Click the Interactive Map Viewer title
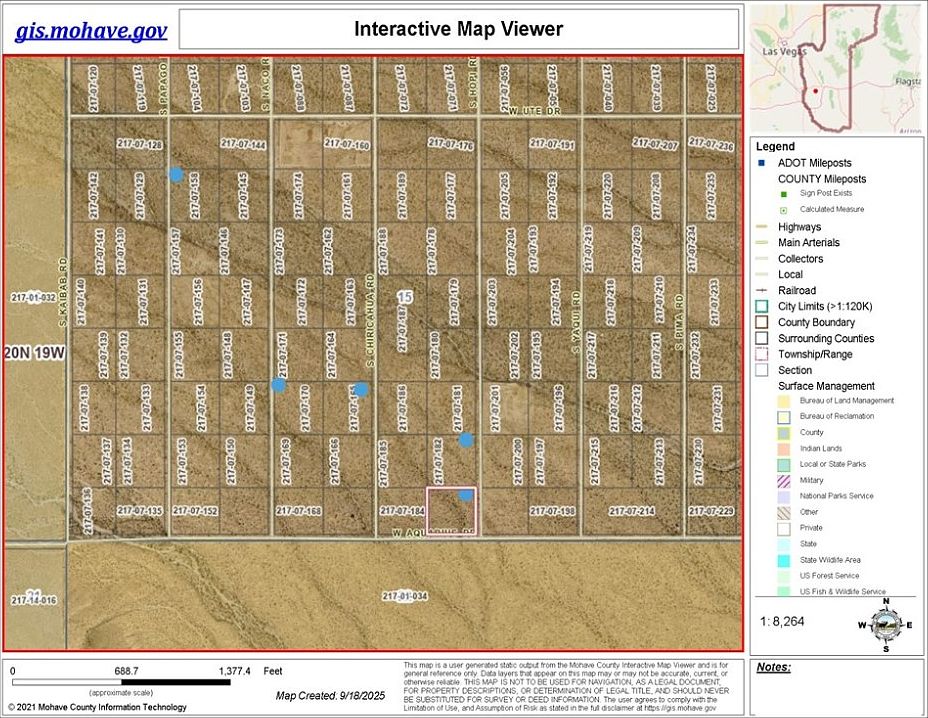Screen dimensions: 928x718 458,30
